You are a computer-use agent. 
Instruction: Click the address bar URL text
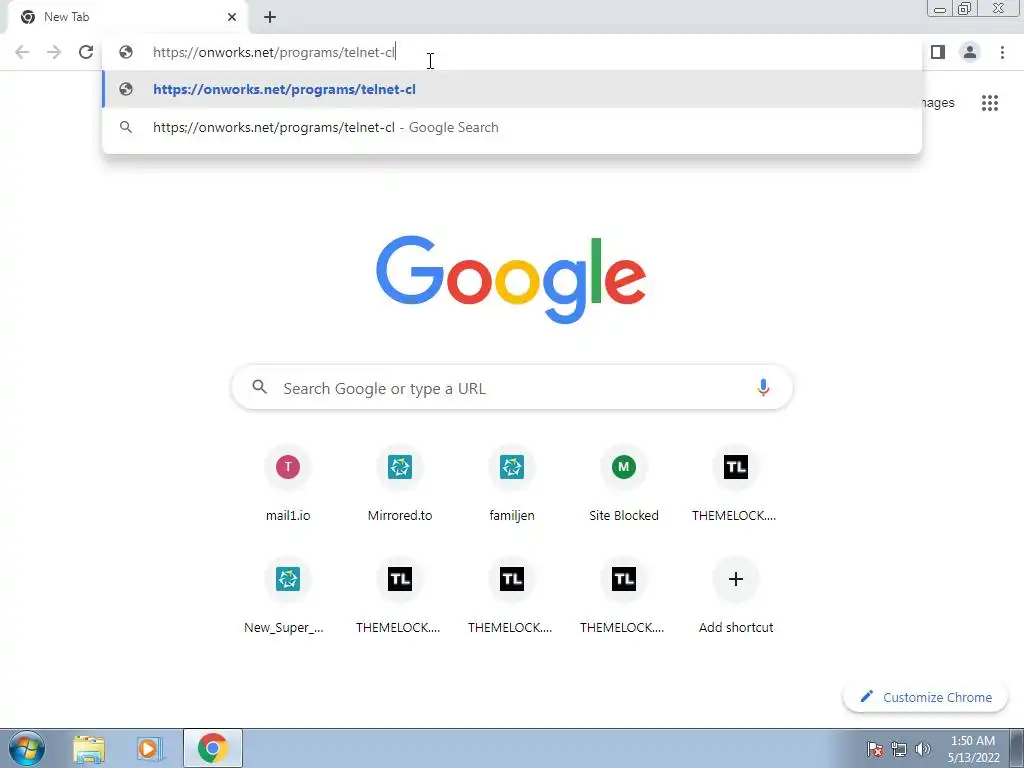pyautogui.click(x=274, y=52)
